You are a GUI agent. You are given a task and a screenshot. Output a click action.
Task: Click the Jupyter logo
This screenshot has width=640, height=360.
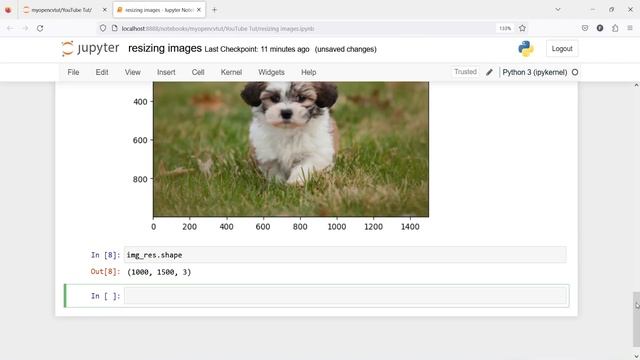click(x=90, y=49)
